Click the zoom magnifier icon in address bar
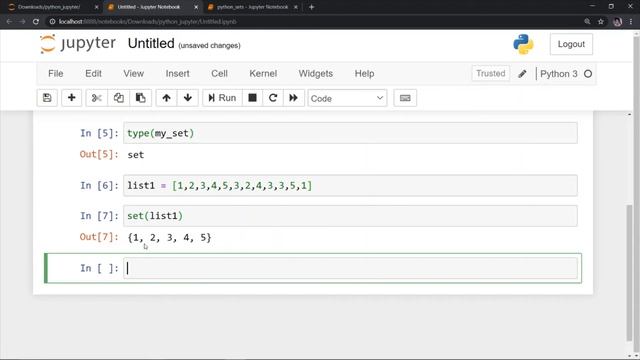Screen dimensions: 640x360 (587, 22)
